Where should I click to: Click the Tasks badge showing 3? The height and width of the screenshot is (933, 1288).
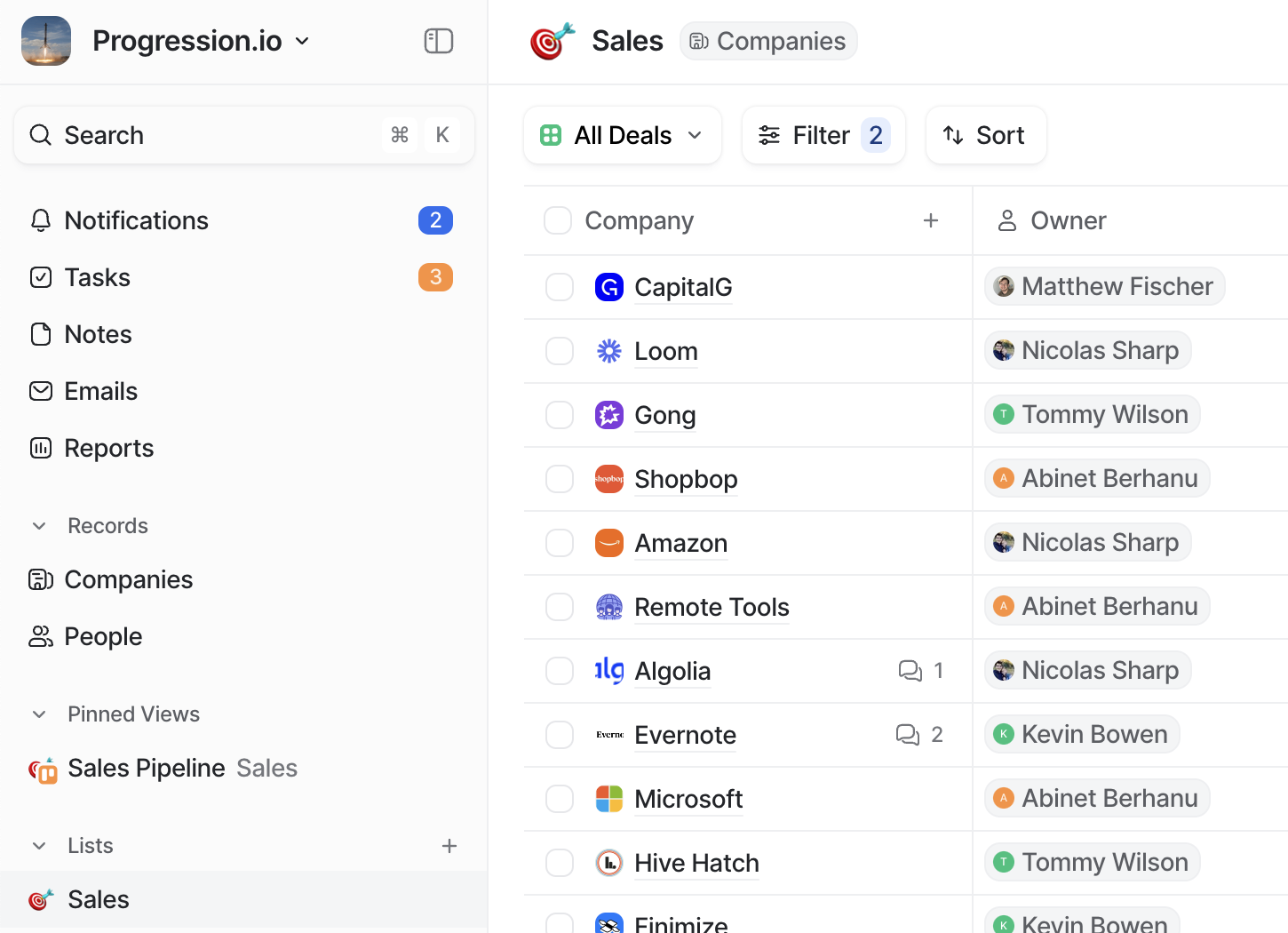[435, 277]
